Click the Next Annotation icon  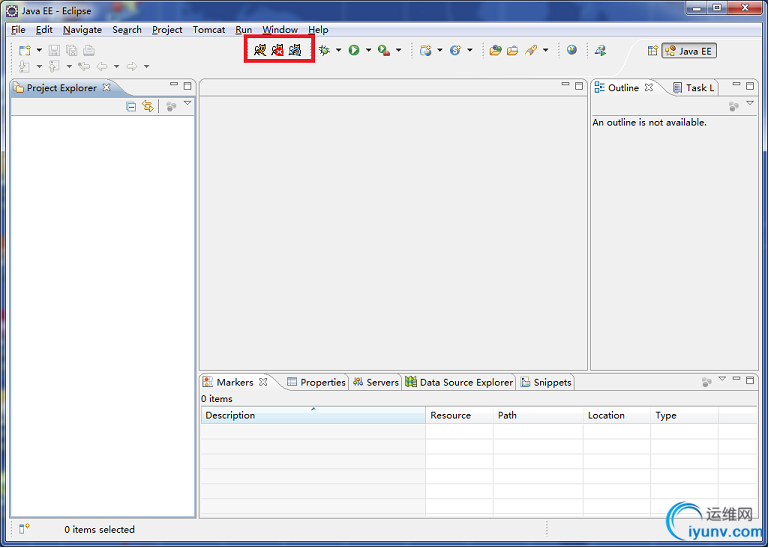24,66
